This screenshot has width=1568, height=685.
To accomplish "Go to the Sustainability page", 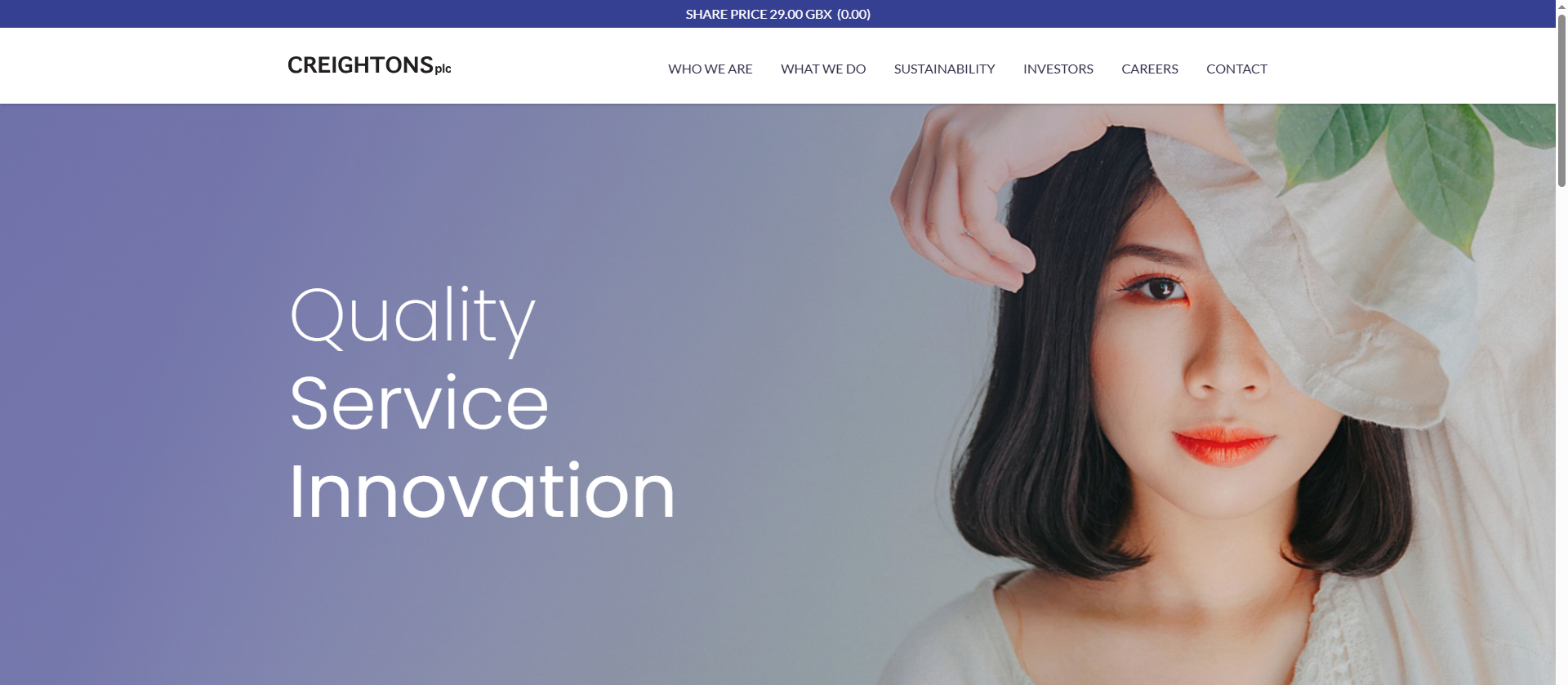I will click(944, 69).
